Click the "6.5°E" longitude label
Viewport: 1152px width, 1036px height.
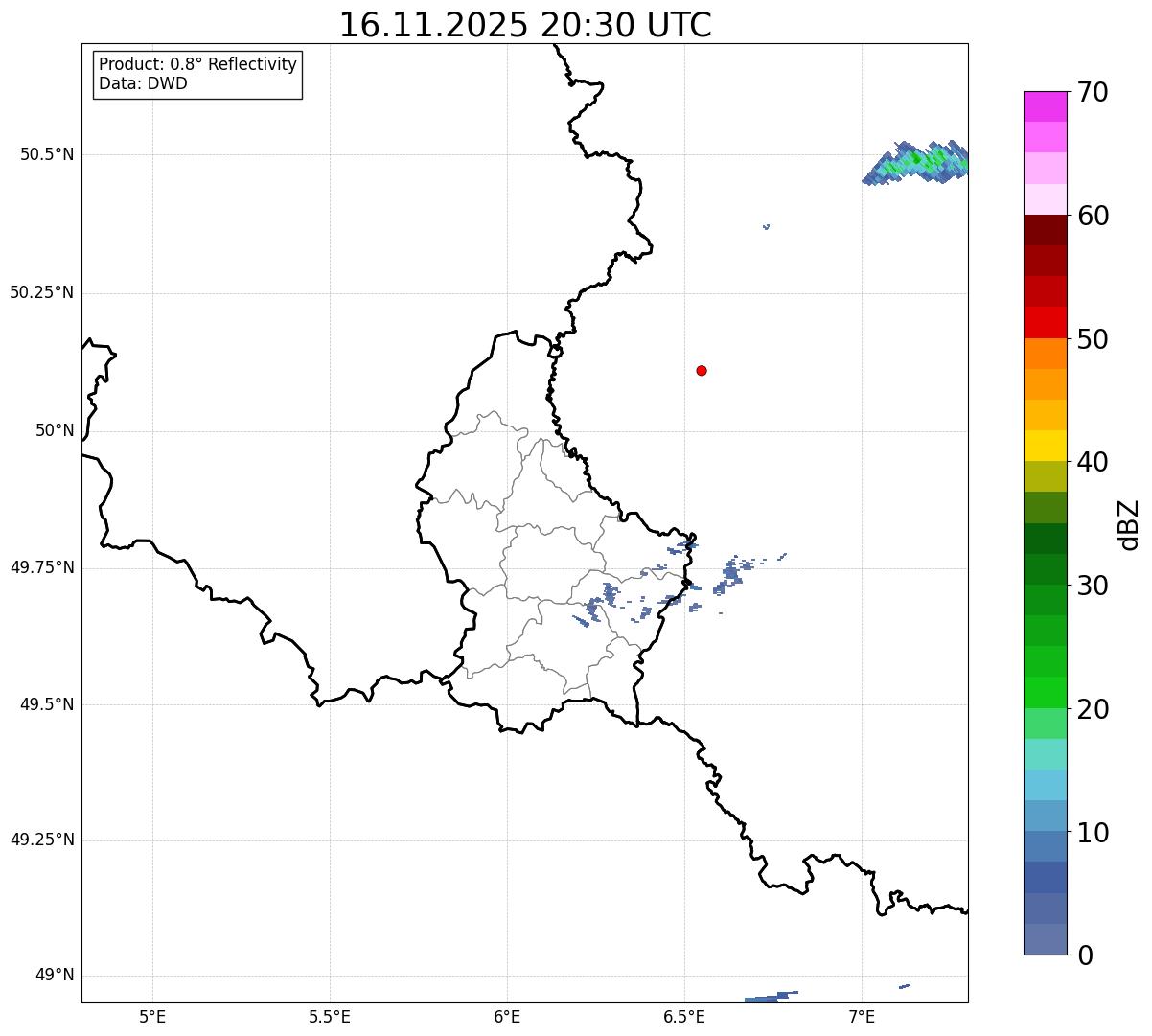pos(684,1016)
